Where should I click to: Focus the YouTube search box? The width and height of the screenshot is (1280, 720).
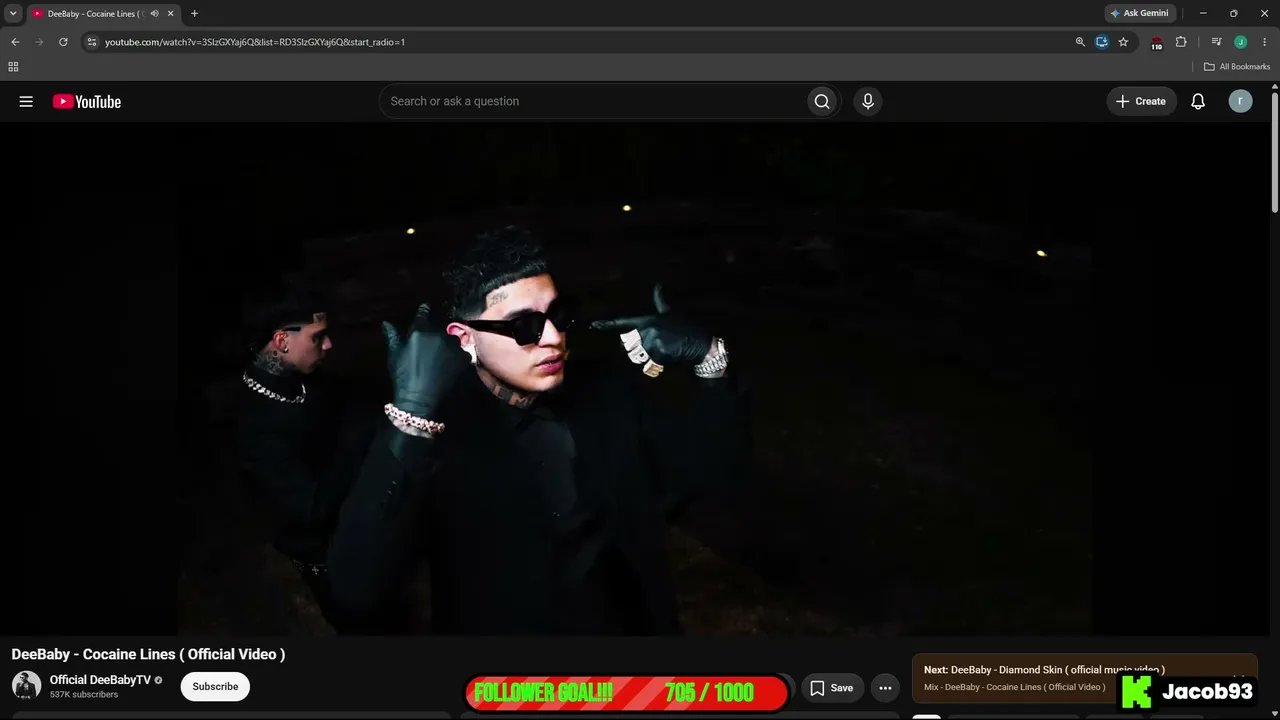(x=594, y=101)
